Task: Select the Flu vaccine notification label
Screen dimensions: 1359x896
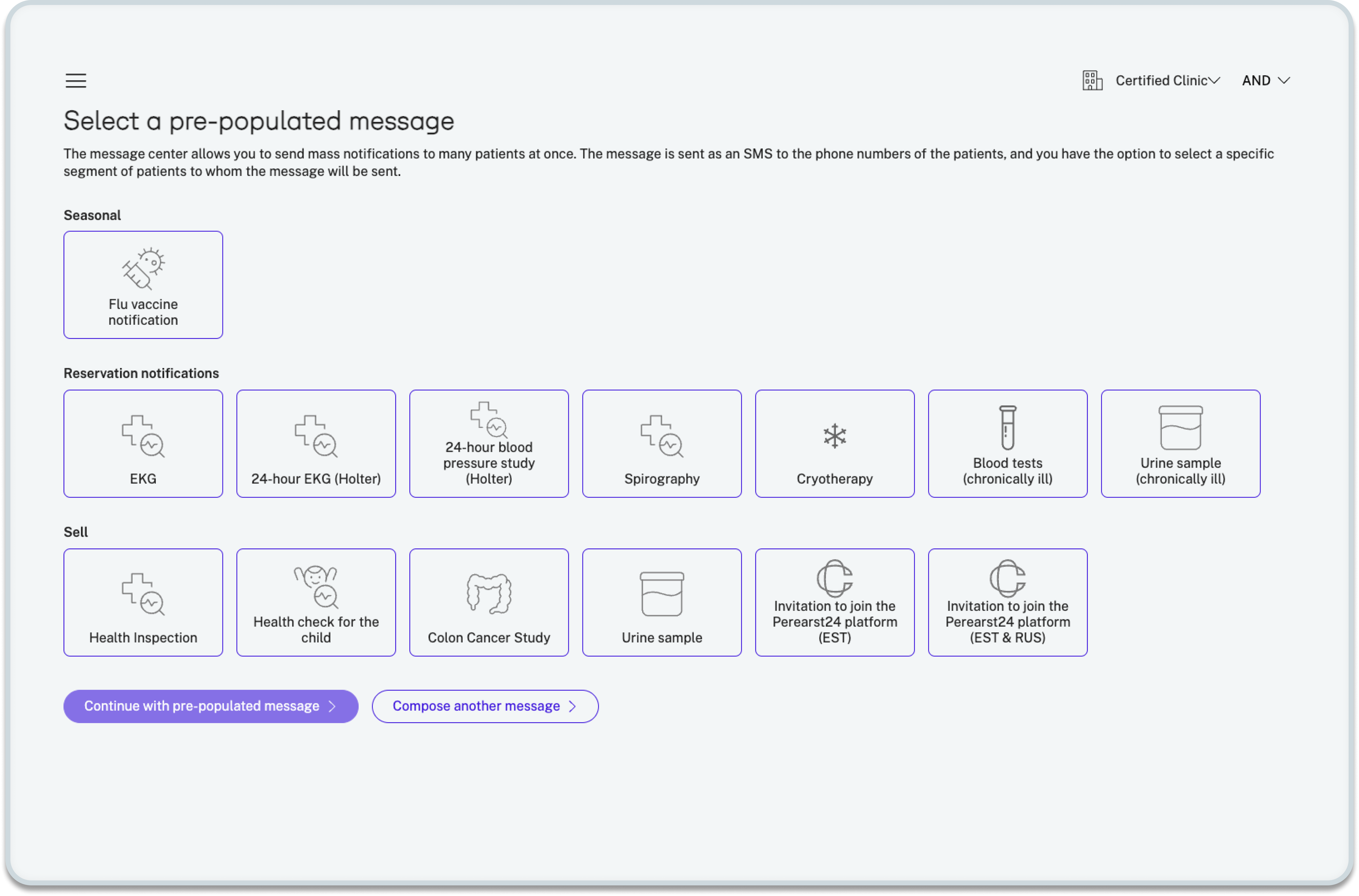Action: 143,312
